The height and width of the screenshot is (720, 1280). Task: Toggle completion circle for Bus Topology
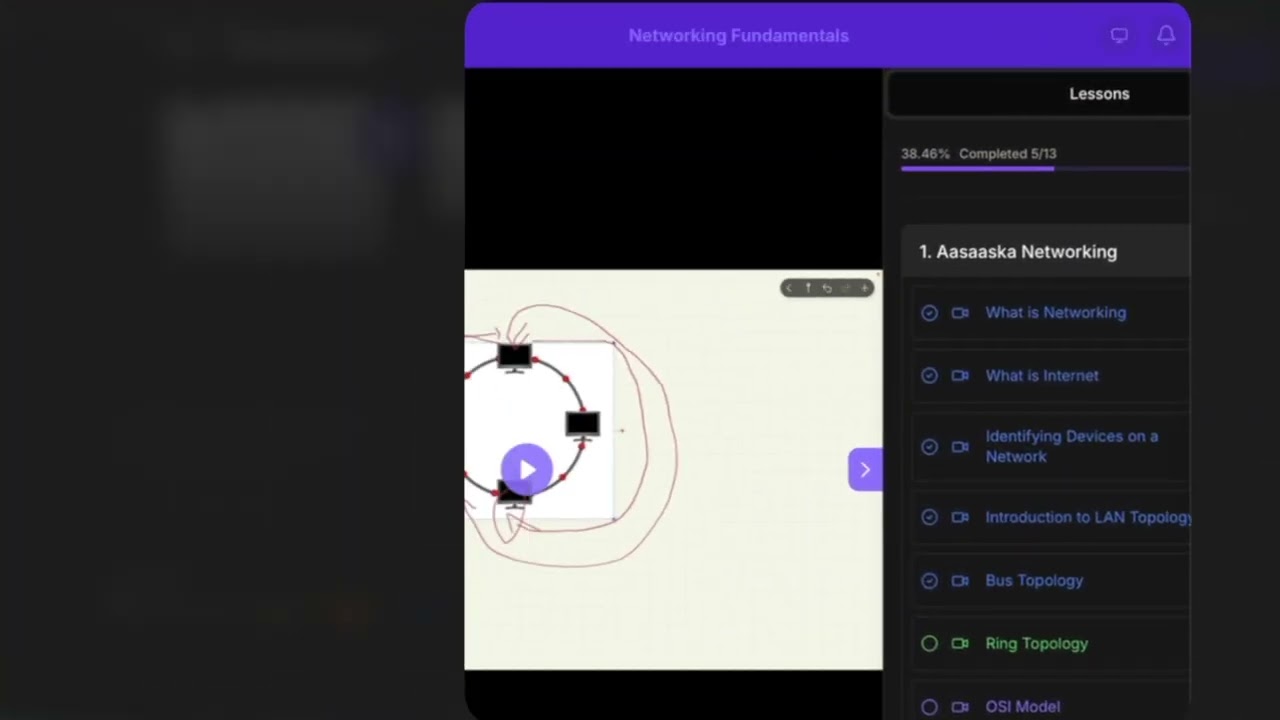coord(929,581)
